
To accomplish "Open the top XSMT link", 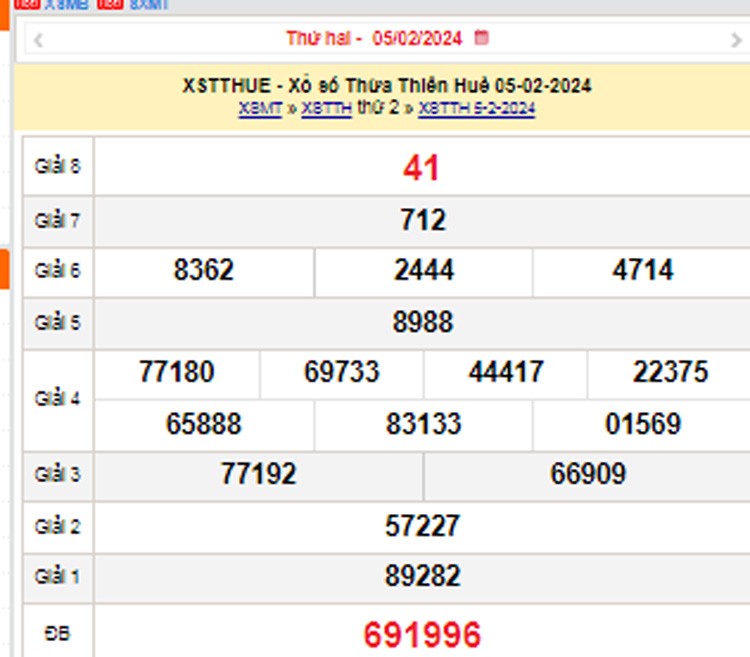I will [x=149, y=4].
